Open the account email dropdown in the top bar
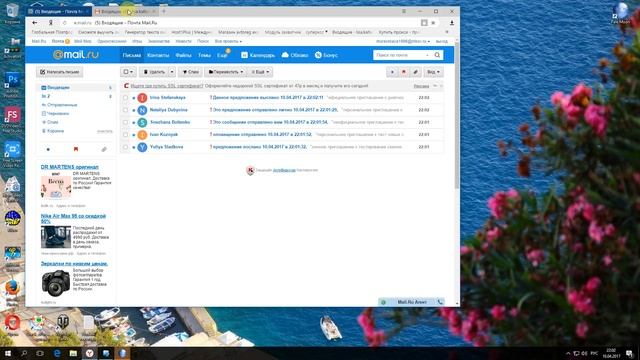The width and height of the screenshot is (640, 360). [x=402, y=41]
